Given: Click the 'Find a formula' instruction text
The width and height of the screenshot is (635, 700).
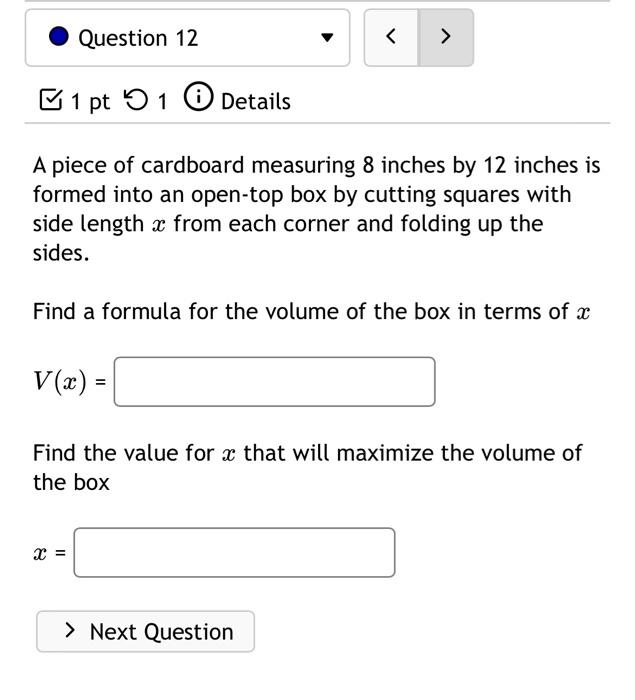Looking at the screenshot, I should (x=312, y=311).
